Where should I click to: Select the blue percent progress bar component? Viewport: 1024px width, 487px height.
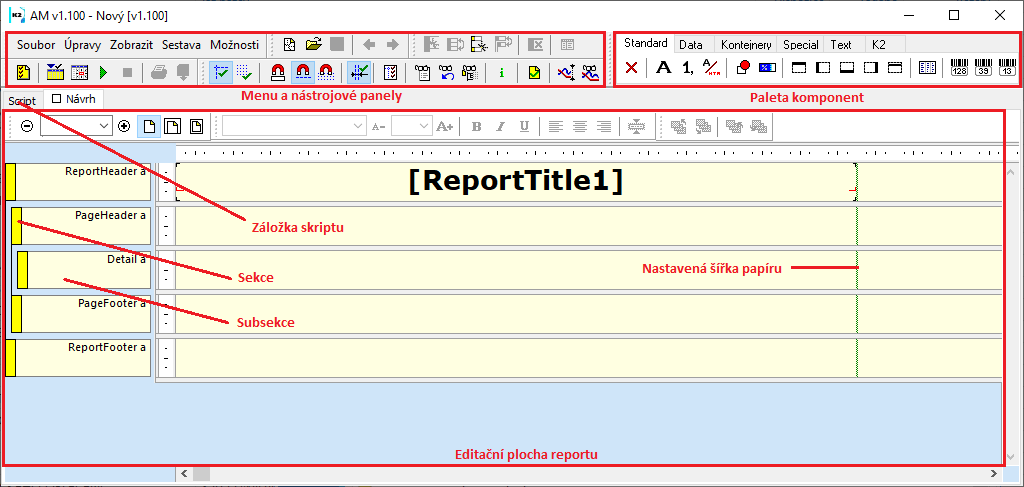tap(766, 67)
